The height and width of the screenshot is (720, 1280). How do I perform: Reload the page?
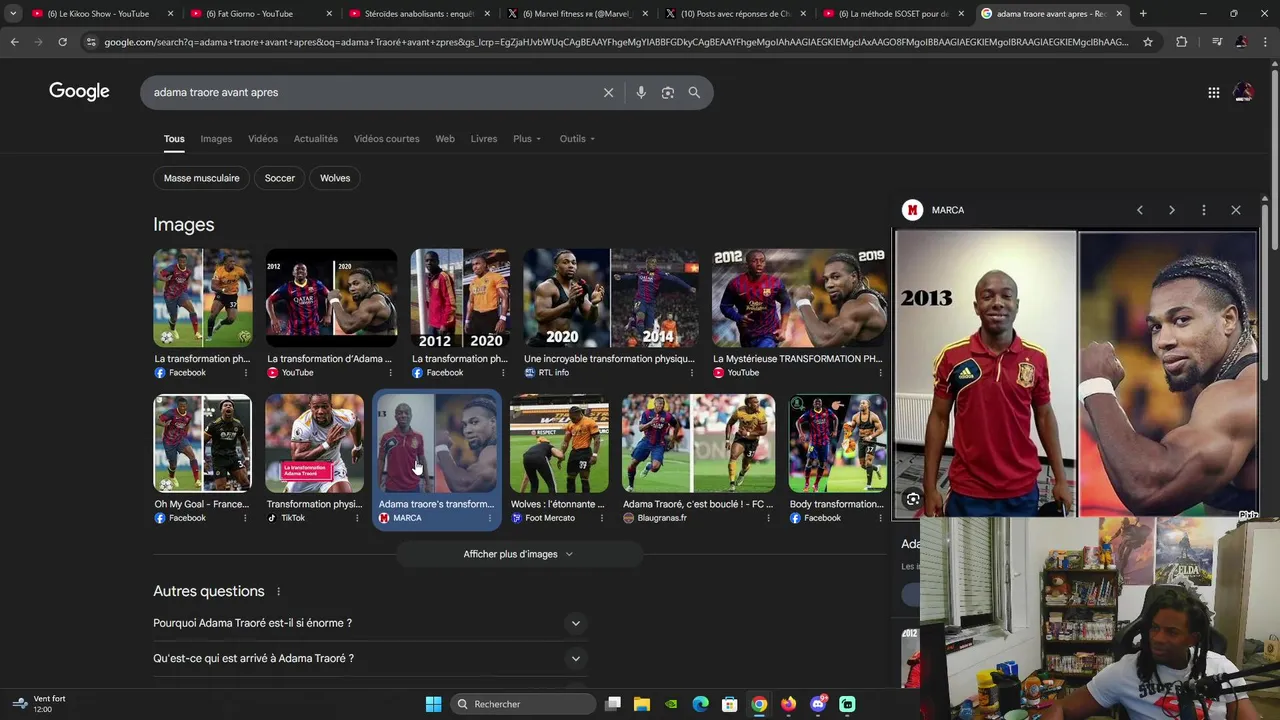coord(62,42)
